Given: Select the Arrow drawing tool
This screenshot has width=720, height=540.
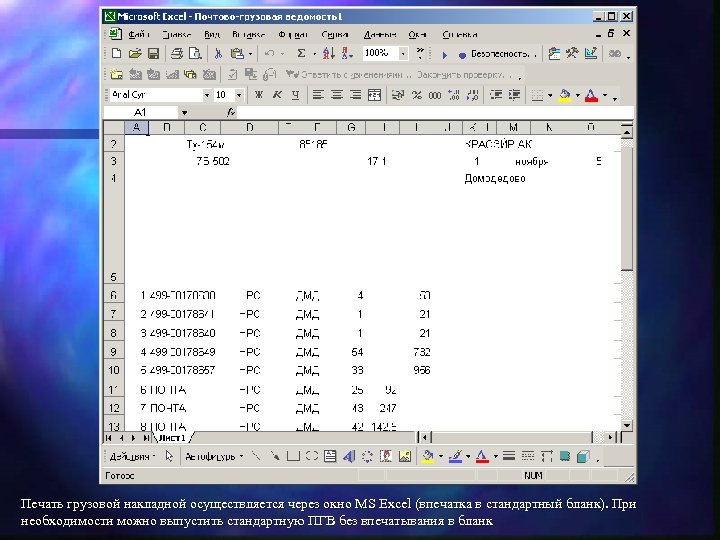Looking at the screenshot, I should (275, 456).
